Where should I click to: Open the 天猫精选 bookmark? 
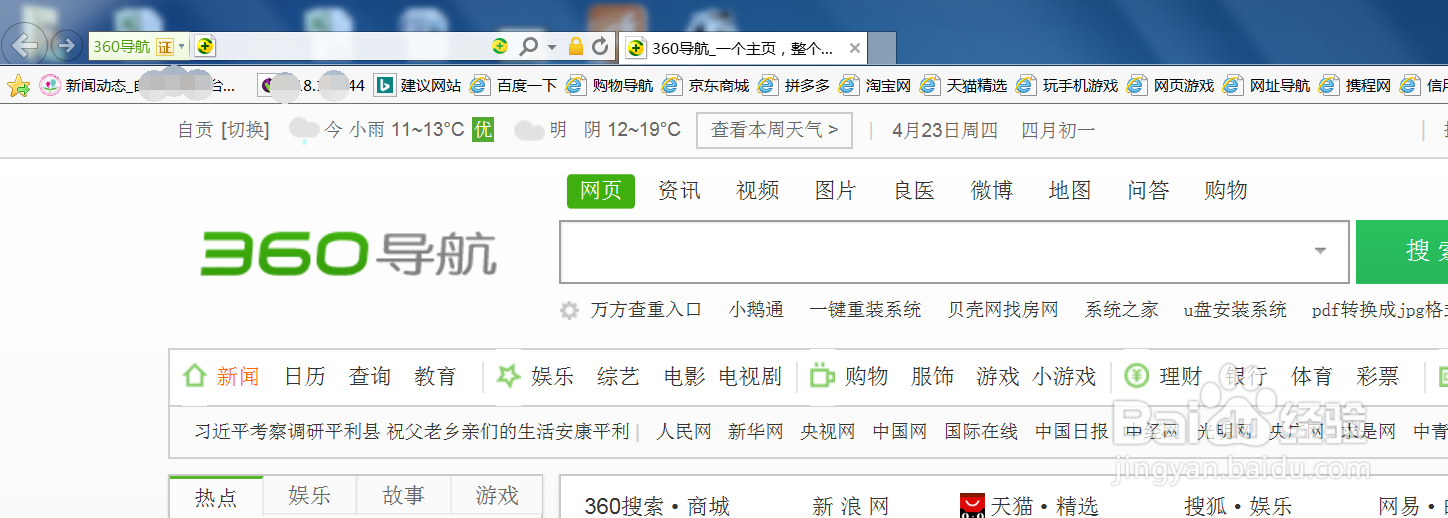pos(964,86)
